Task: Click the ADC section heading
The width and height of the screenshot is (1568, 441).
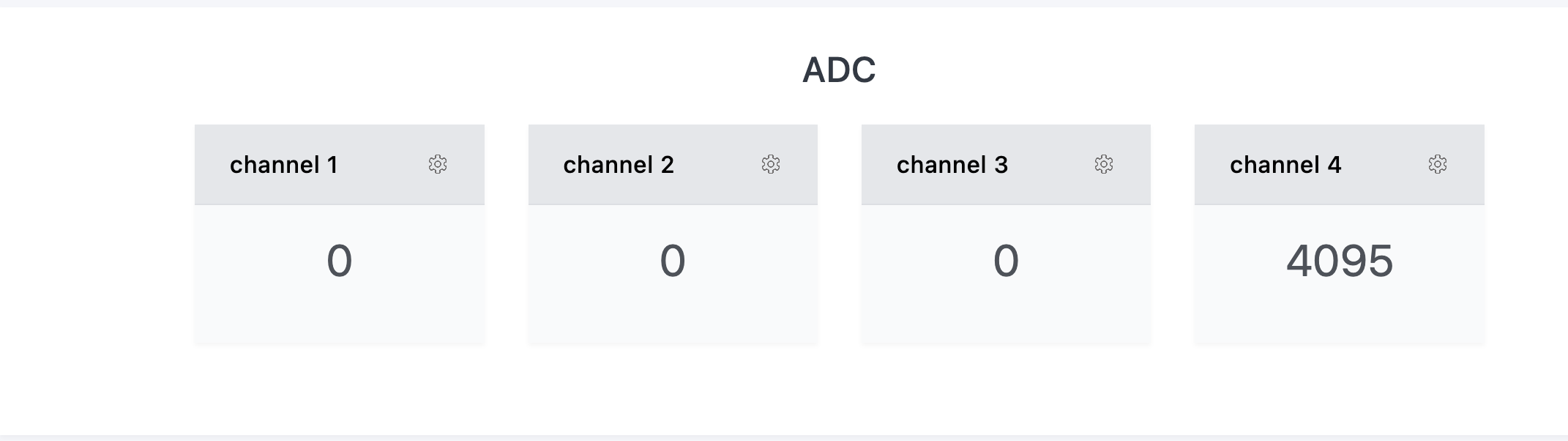Action: [x=839, y=70]
